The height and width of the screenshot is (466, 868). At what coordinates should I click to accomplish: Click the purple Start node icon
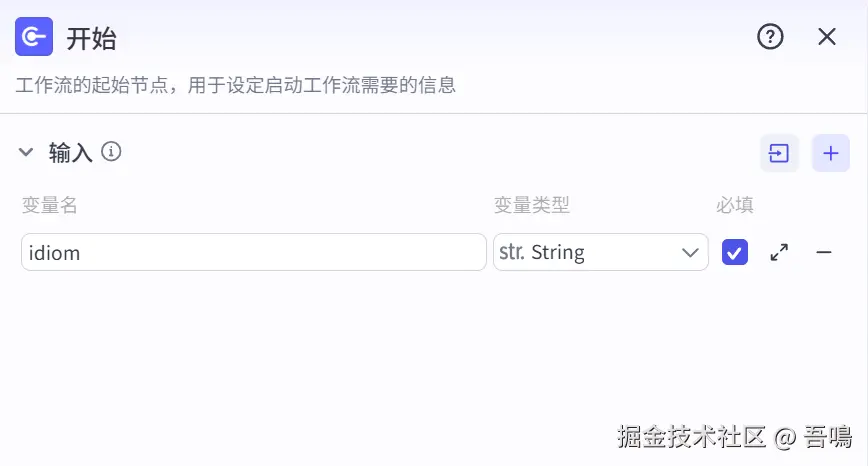33,37
